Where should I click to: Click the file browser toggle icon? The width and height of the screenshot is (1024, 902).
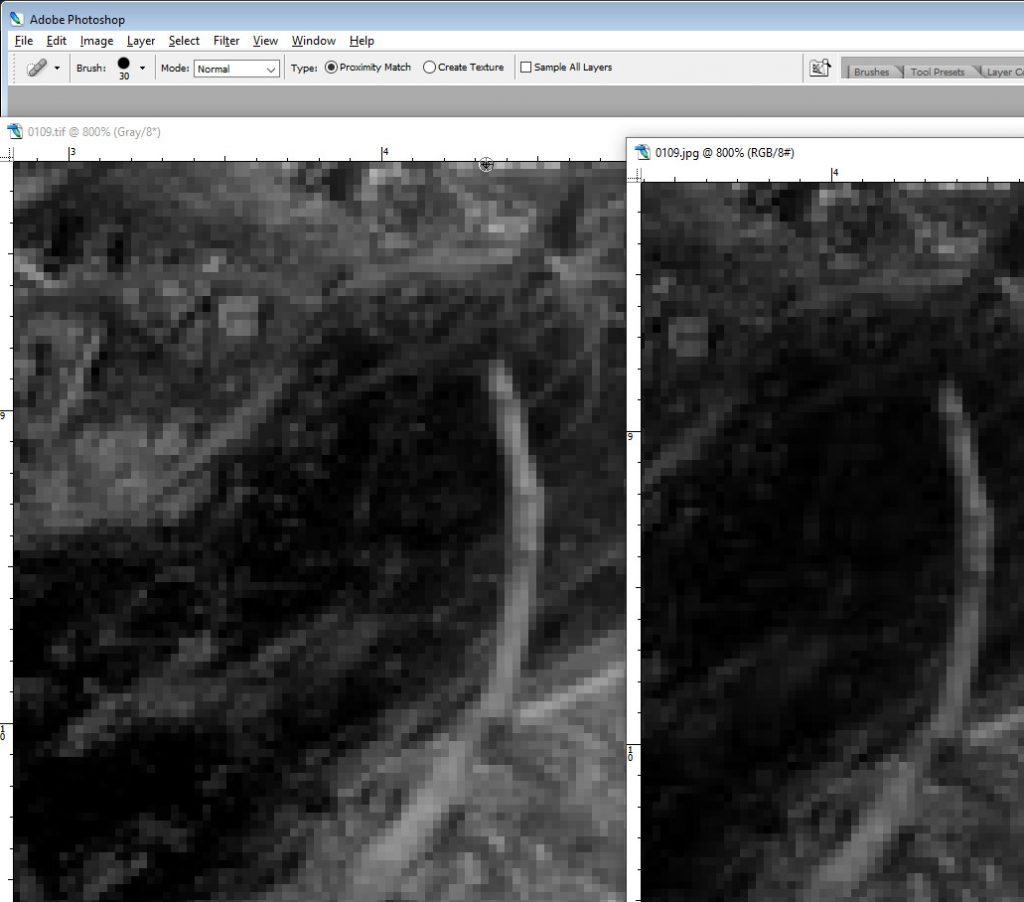tap(820, 68)
